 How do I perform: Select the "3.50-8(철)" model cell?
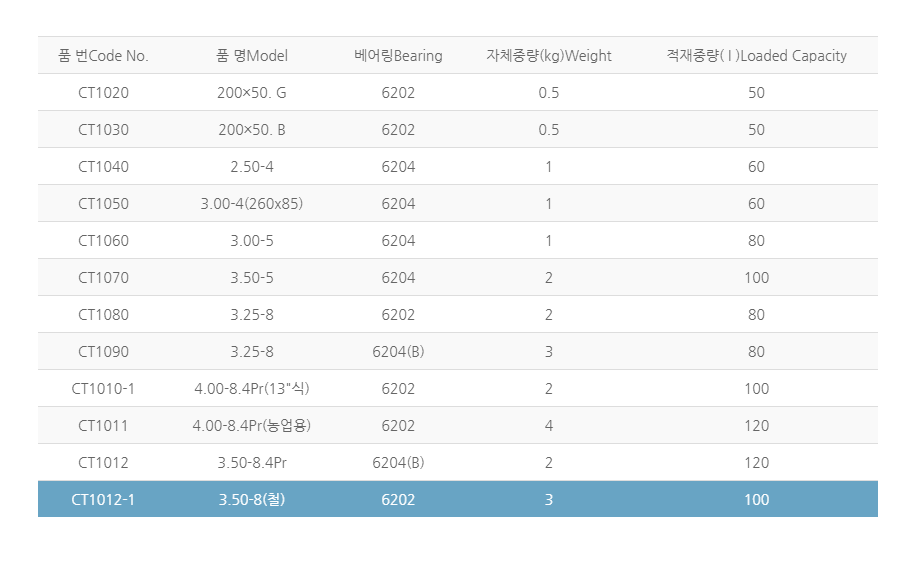click(x=251, y=500)
